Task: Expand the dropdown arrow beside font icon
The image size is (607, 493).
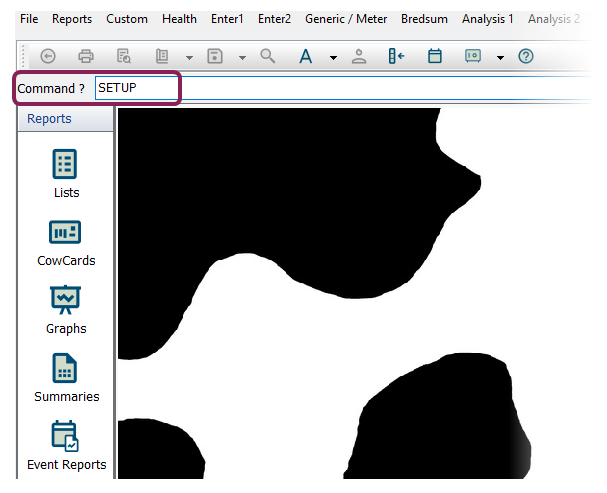Action: coord(333,58)
